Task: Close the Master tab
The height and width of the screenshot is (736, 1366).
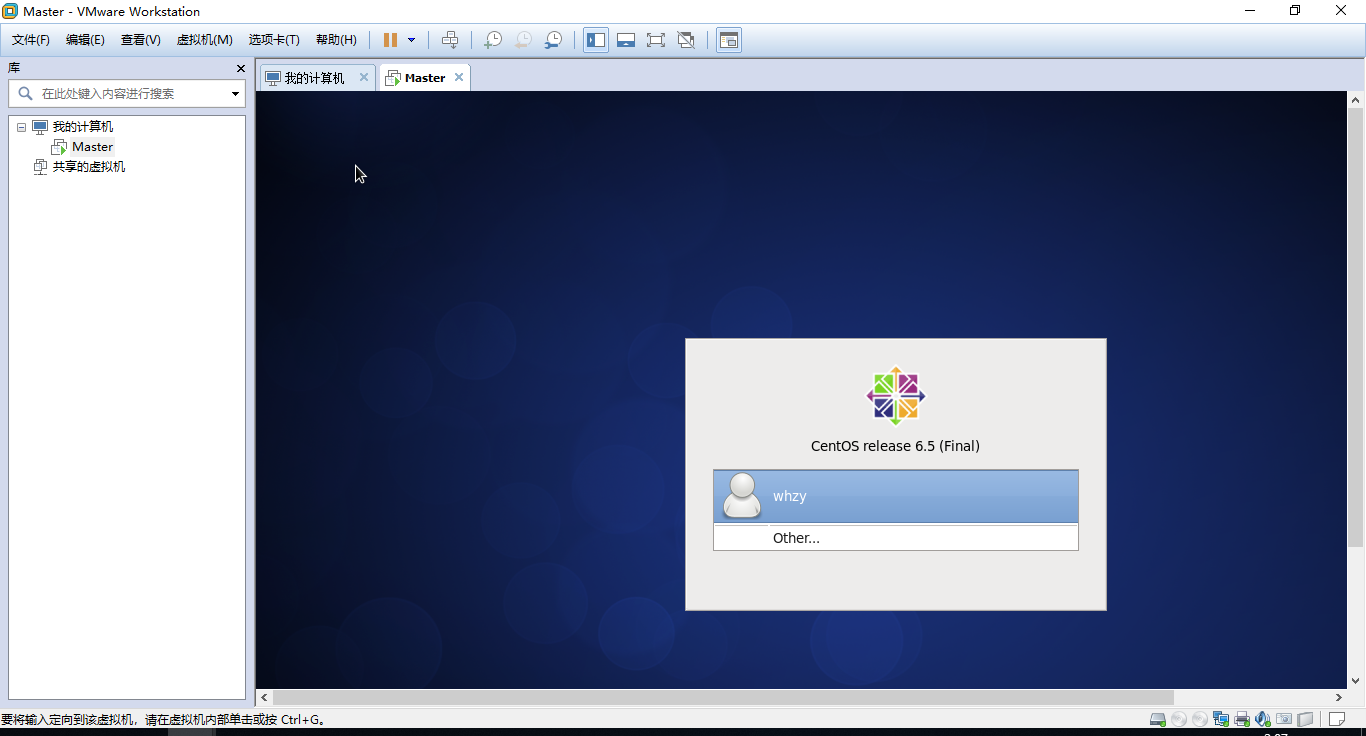Action: tap(459, 77)
